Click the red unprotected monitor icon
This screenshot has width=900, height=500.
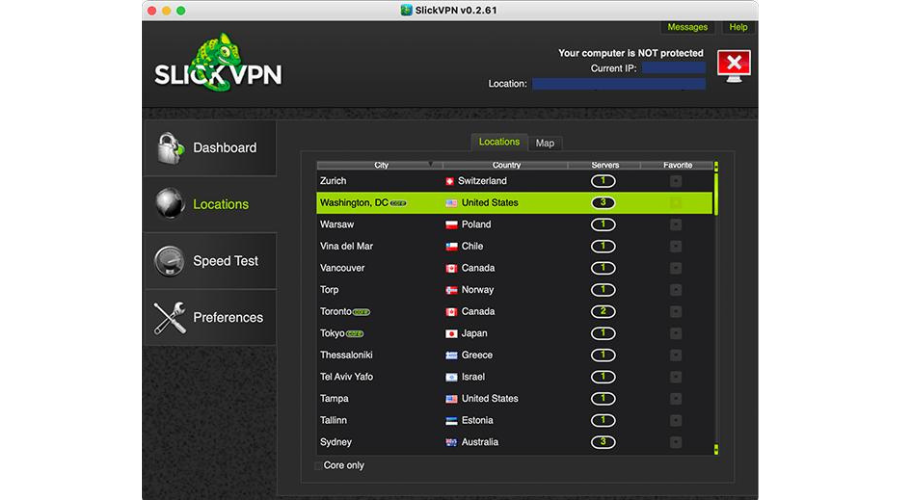[734, 66]
